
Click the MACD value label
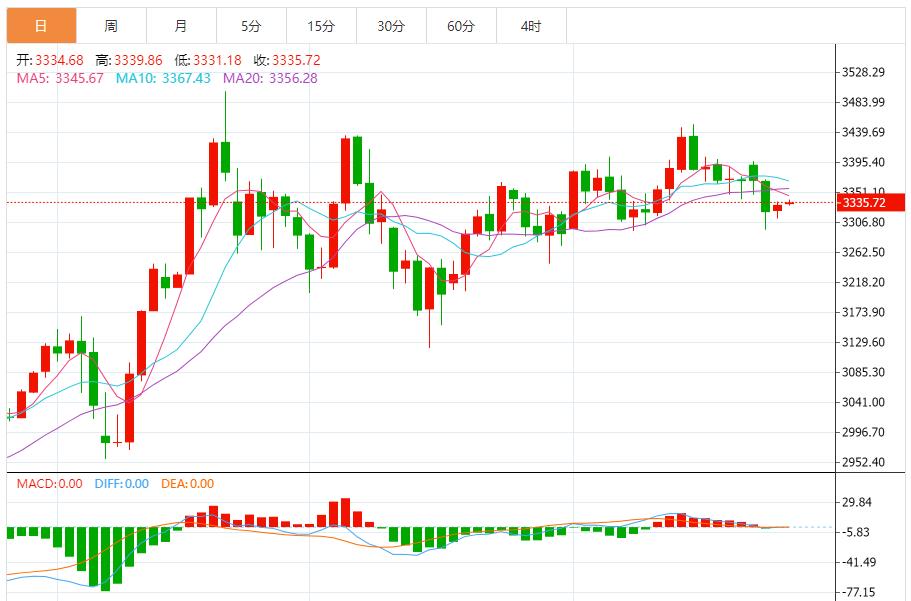pyautogui.click(x=49, y=484)
